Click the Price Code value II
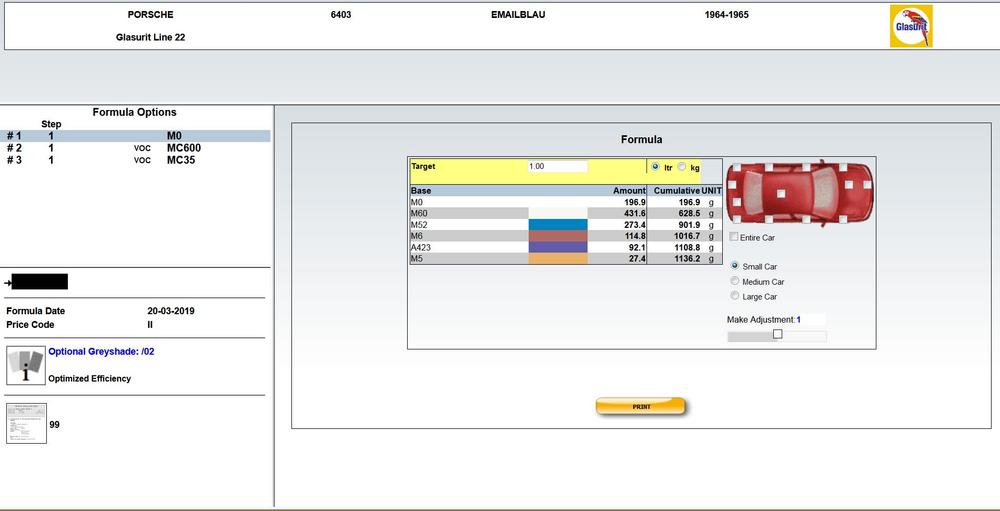1000x511 pixels. click(x=150, y=325)
